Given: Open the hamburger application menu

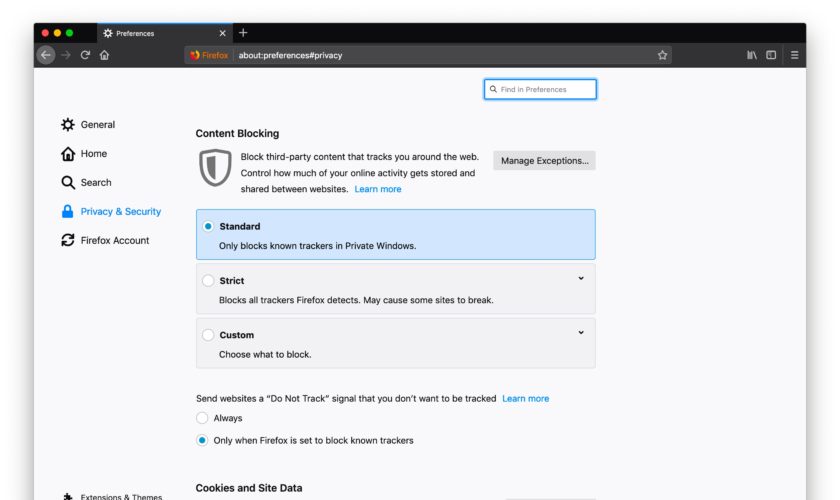Looking at the screenshot, I should pos(794,55).
